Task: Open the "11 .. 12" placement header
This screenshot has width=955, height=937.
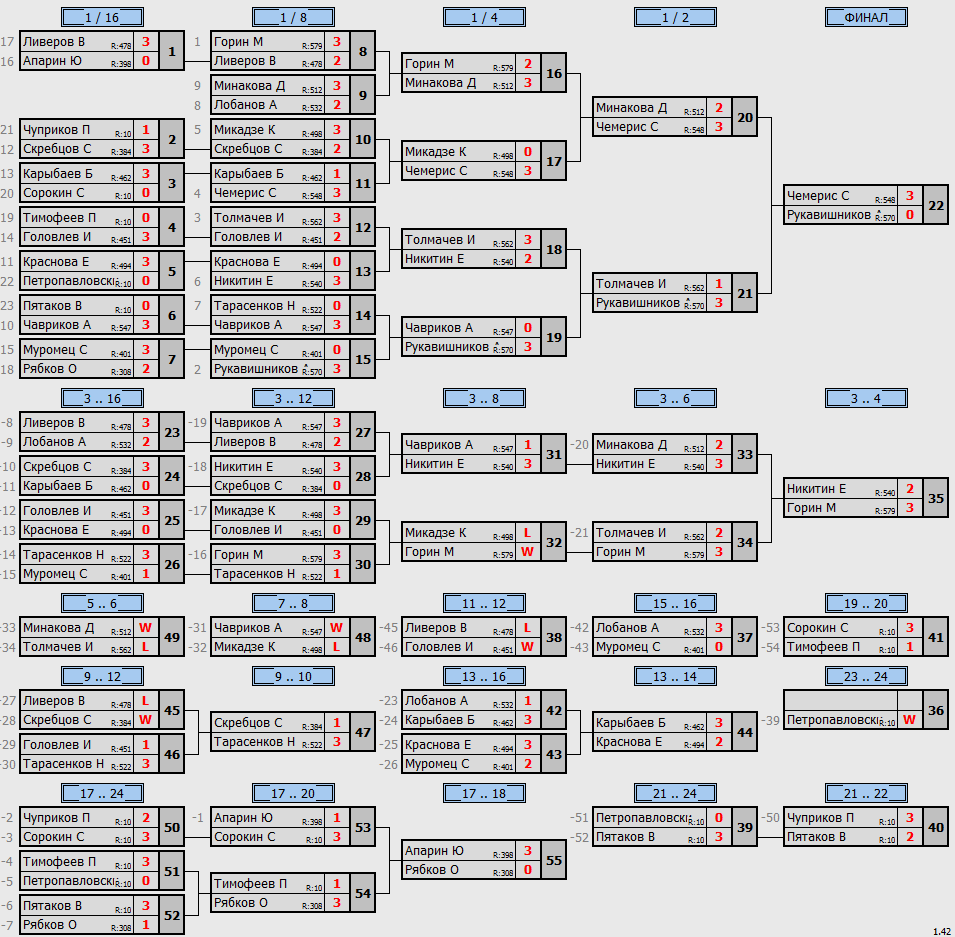Action: [484, 603]
